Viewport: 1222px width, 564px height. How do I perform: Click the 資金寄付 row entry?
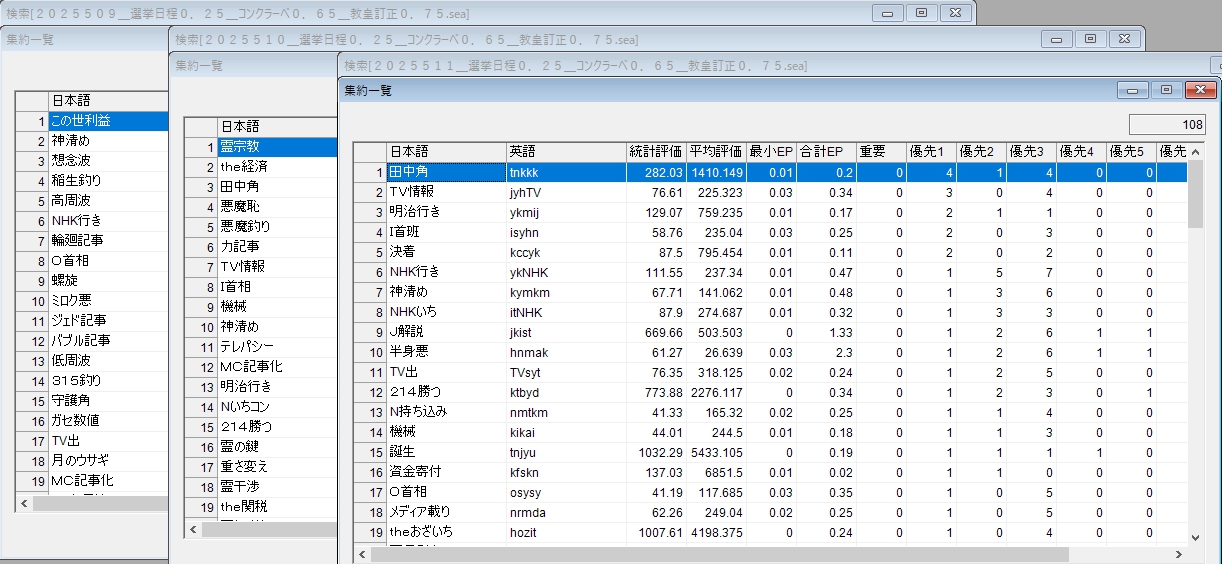click(445, 472)
